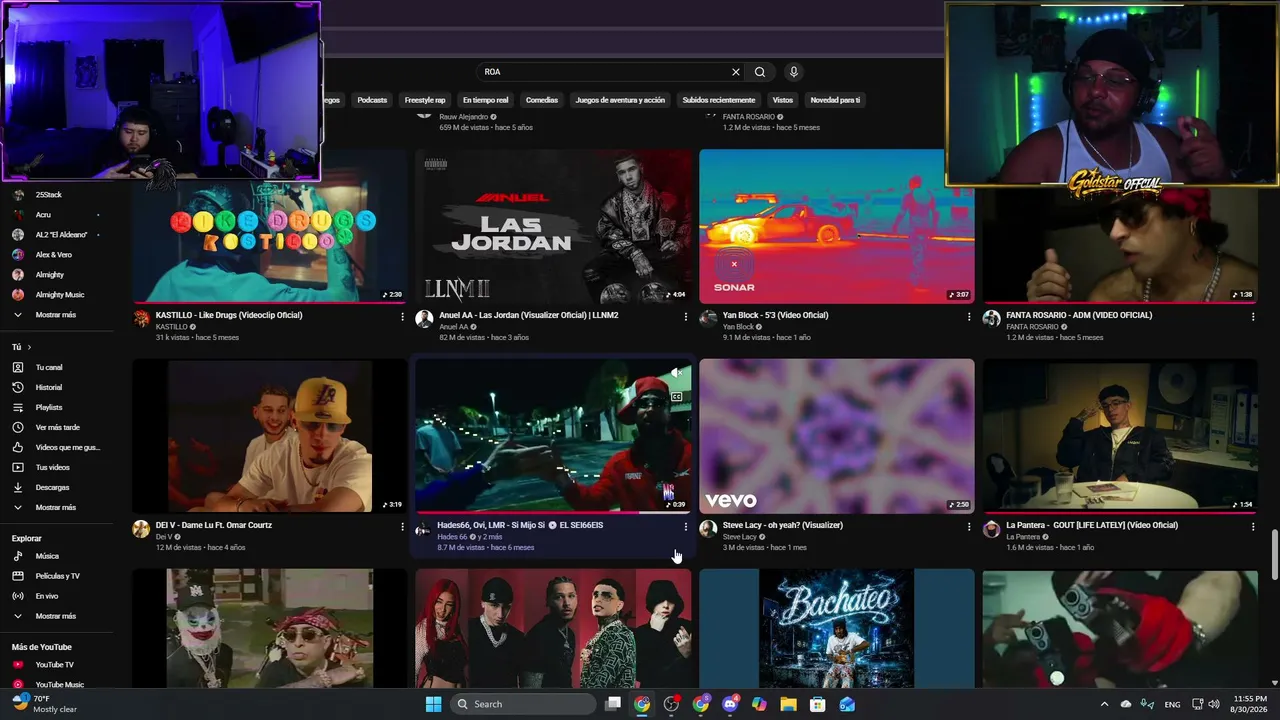
Task: Play the Anuel Las Jordan thumbnail
Action: (553, 227)
